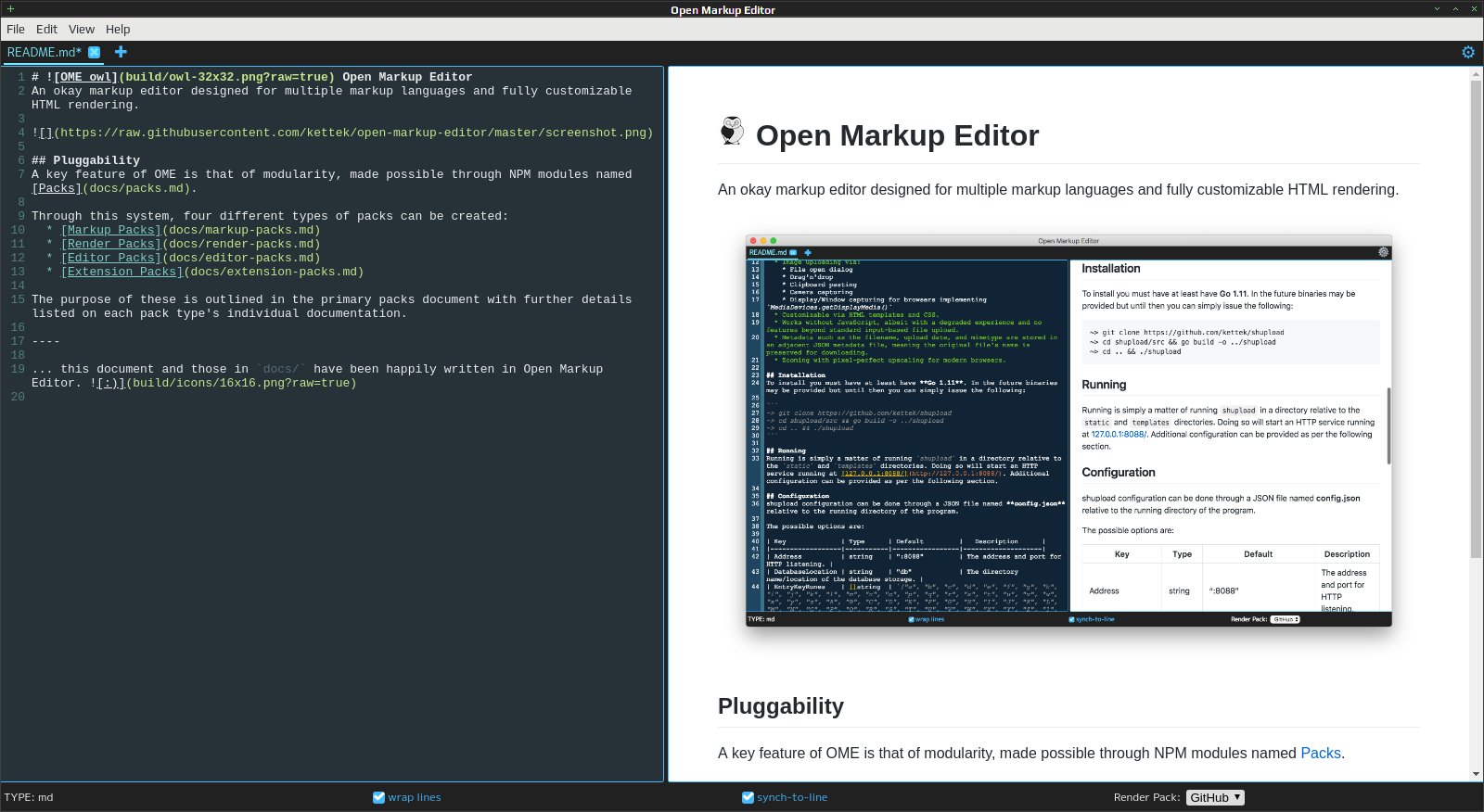Open the Edit menu
The image size is (1484, 812).
tap(46, 29)
